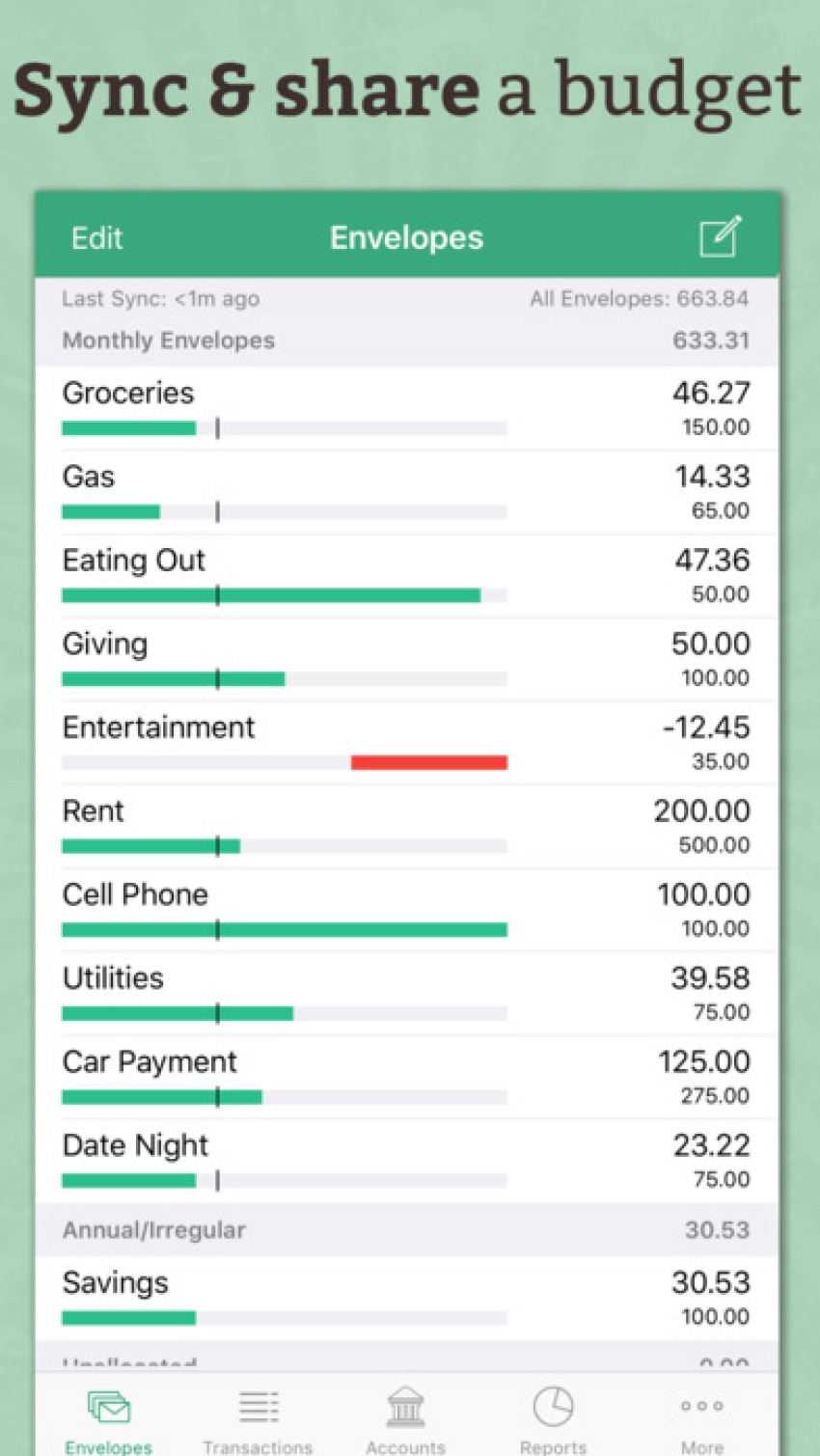The image size is (820, 1456).
Task: Select the Savings envelope row
Action: (405, 1298)
